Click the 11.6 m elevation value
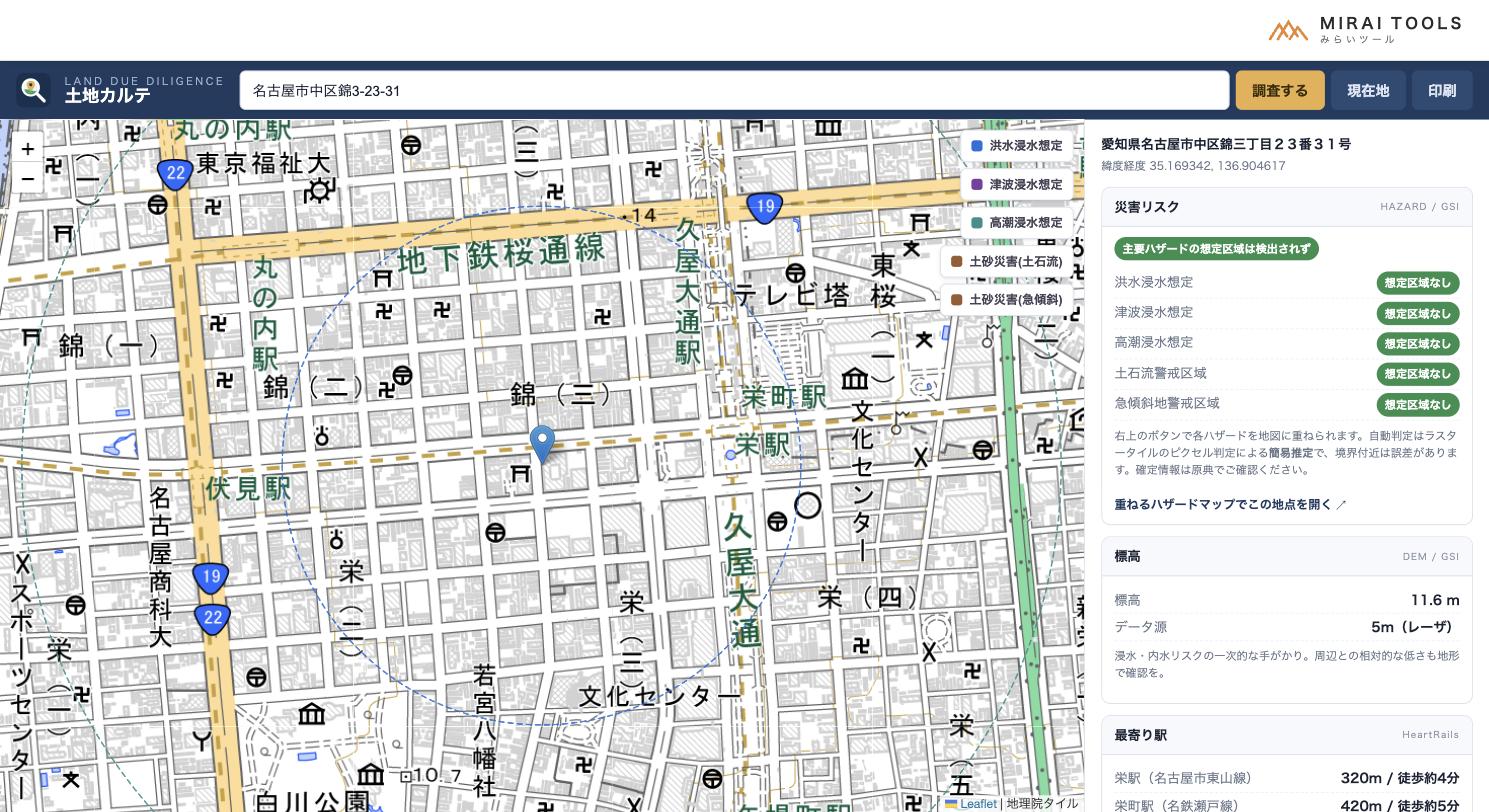The width and height of the screenshot is (1489, 812). [x=1435, y=600]
